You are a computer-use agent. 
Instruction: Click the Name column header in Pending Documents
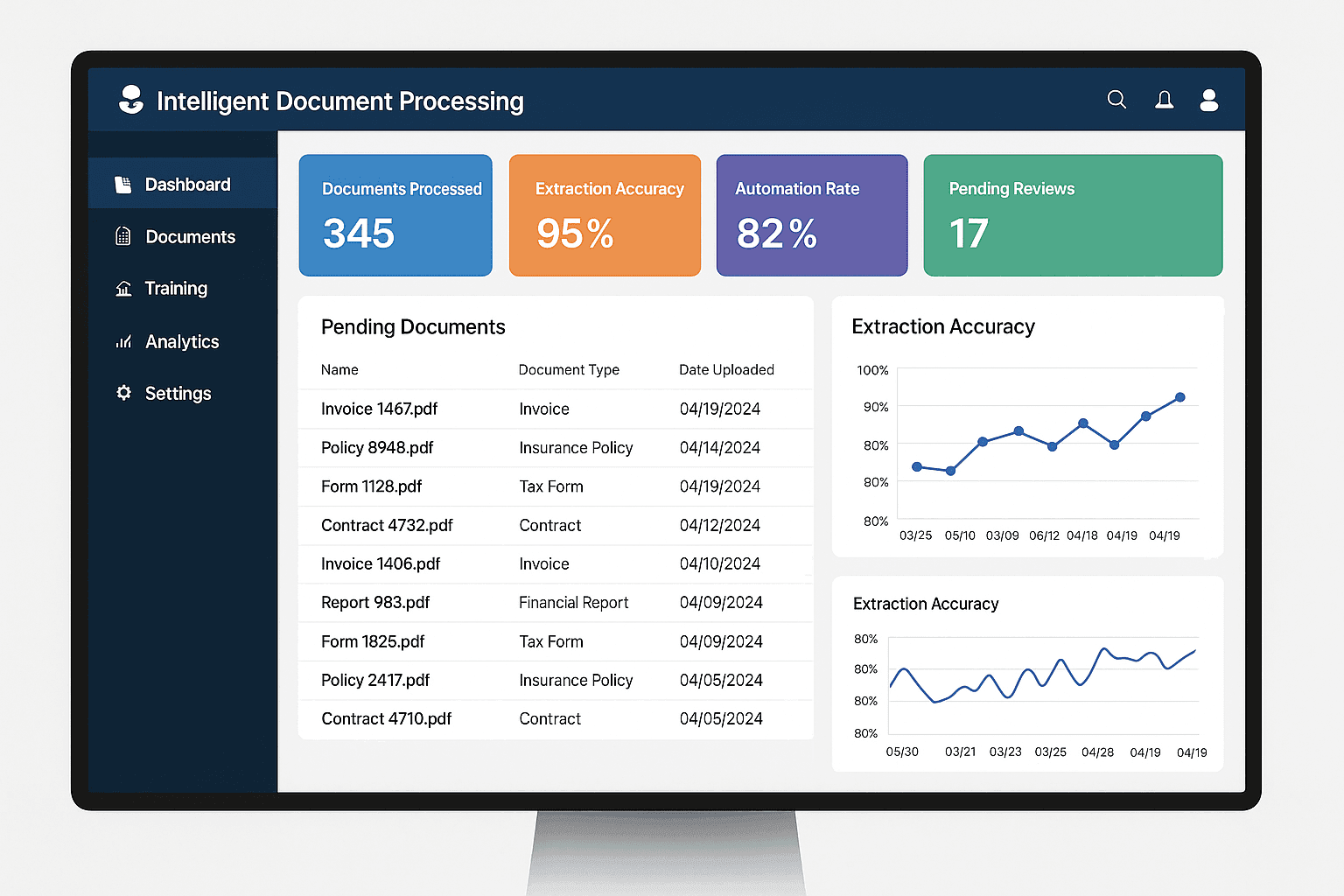pos(339,369)
